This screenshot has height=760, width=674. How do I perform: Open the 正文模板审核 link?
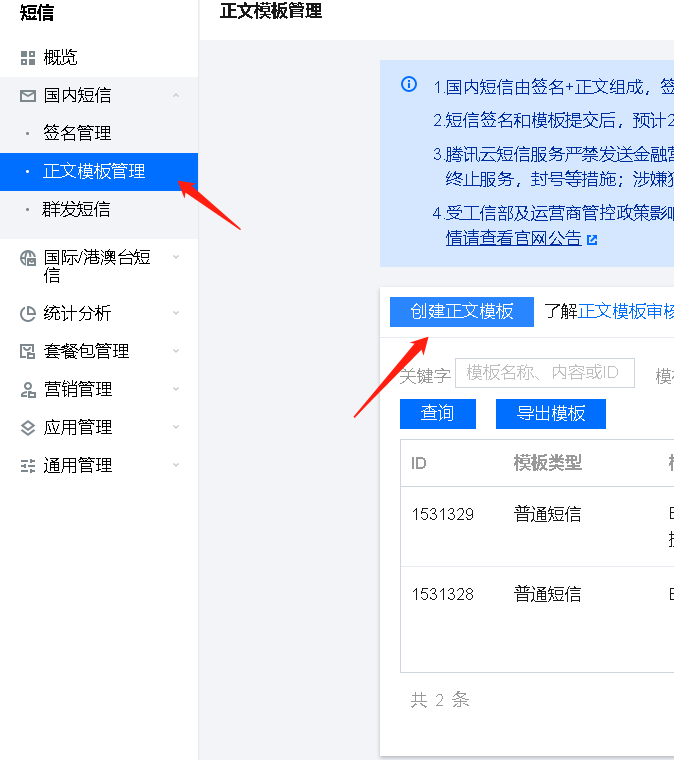click(626, 311)
